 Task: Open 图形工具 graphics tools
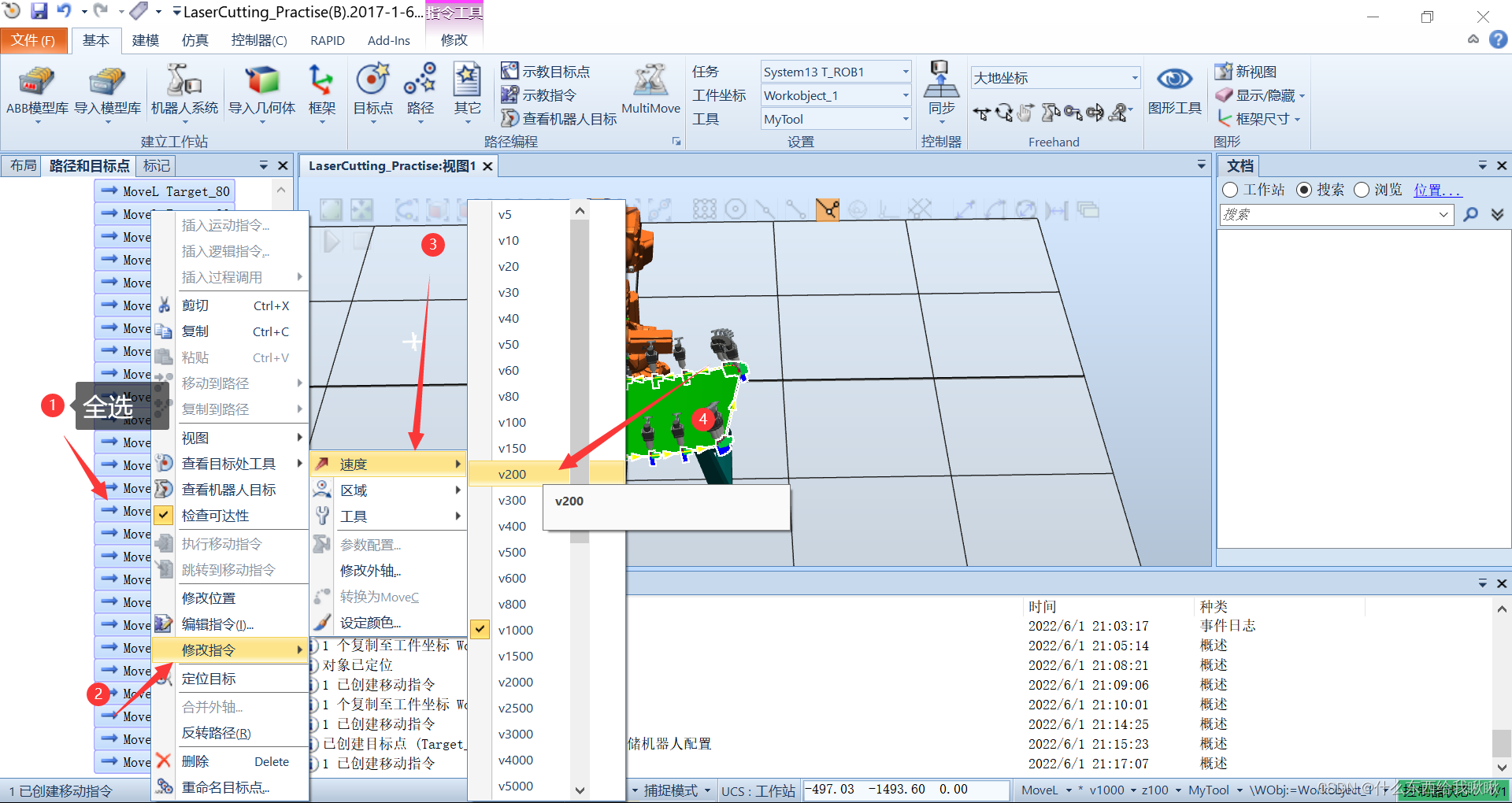(x=1174, y=91)
